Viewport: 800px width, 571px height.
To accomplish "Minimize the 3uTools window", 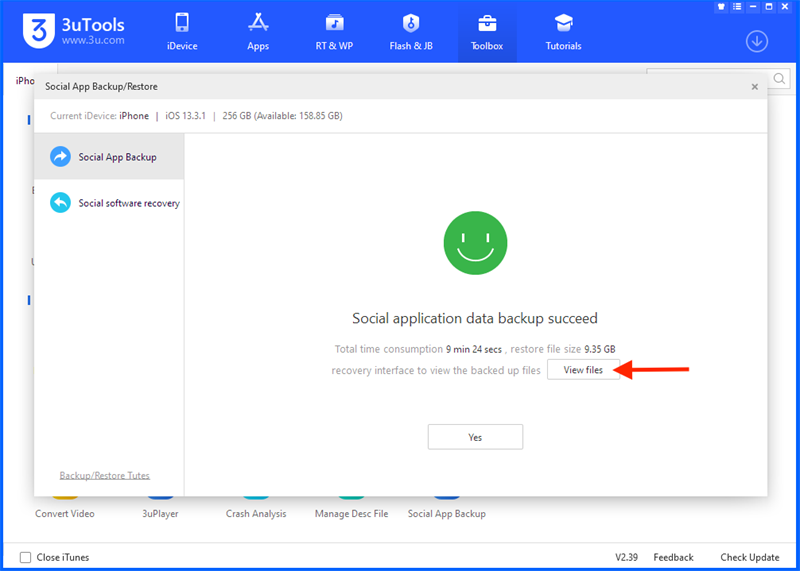I will point(754,7).
